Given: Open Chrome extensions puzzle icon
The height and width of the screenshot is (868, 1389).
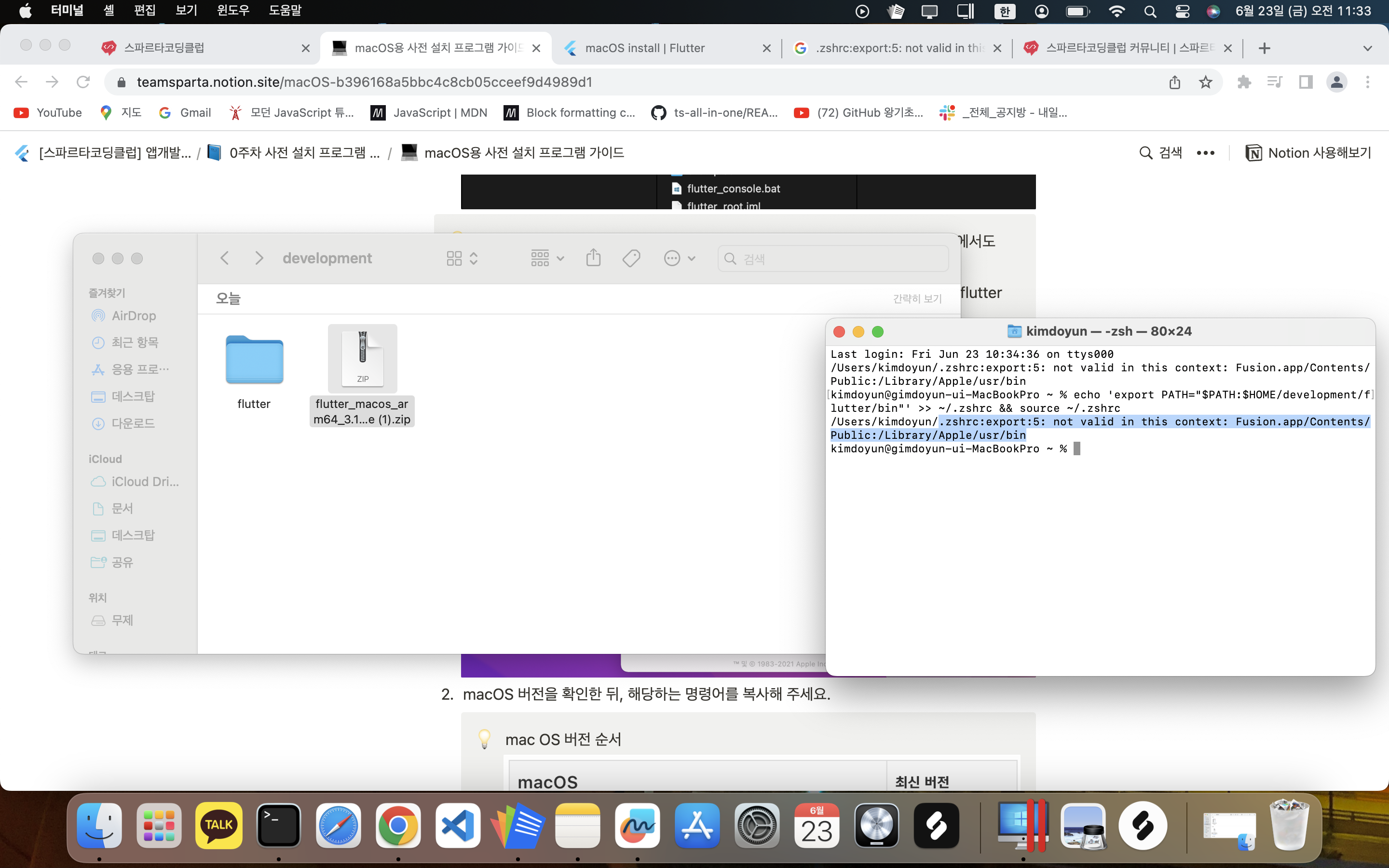Looking at the screenshot, I should (1244, 82).
